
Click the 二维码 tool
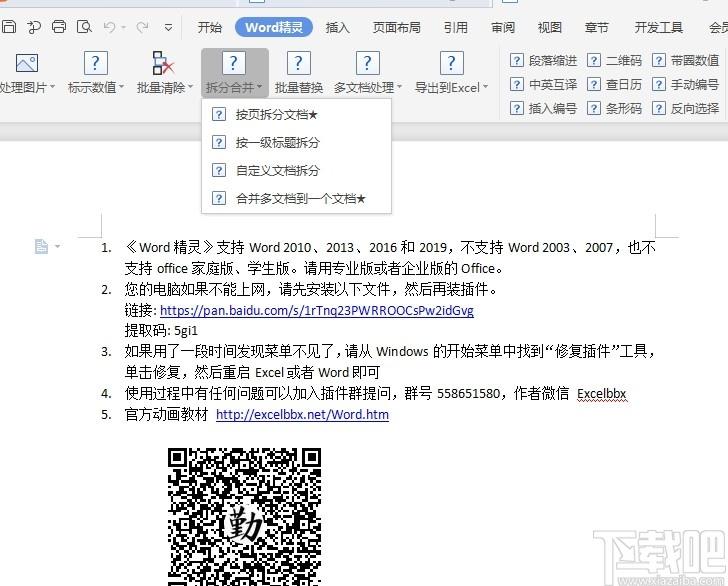click(x=614, y=60)
